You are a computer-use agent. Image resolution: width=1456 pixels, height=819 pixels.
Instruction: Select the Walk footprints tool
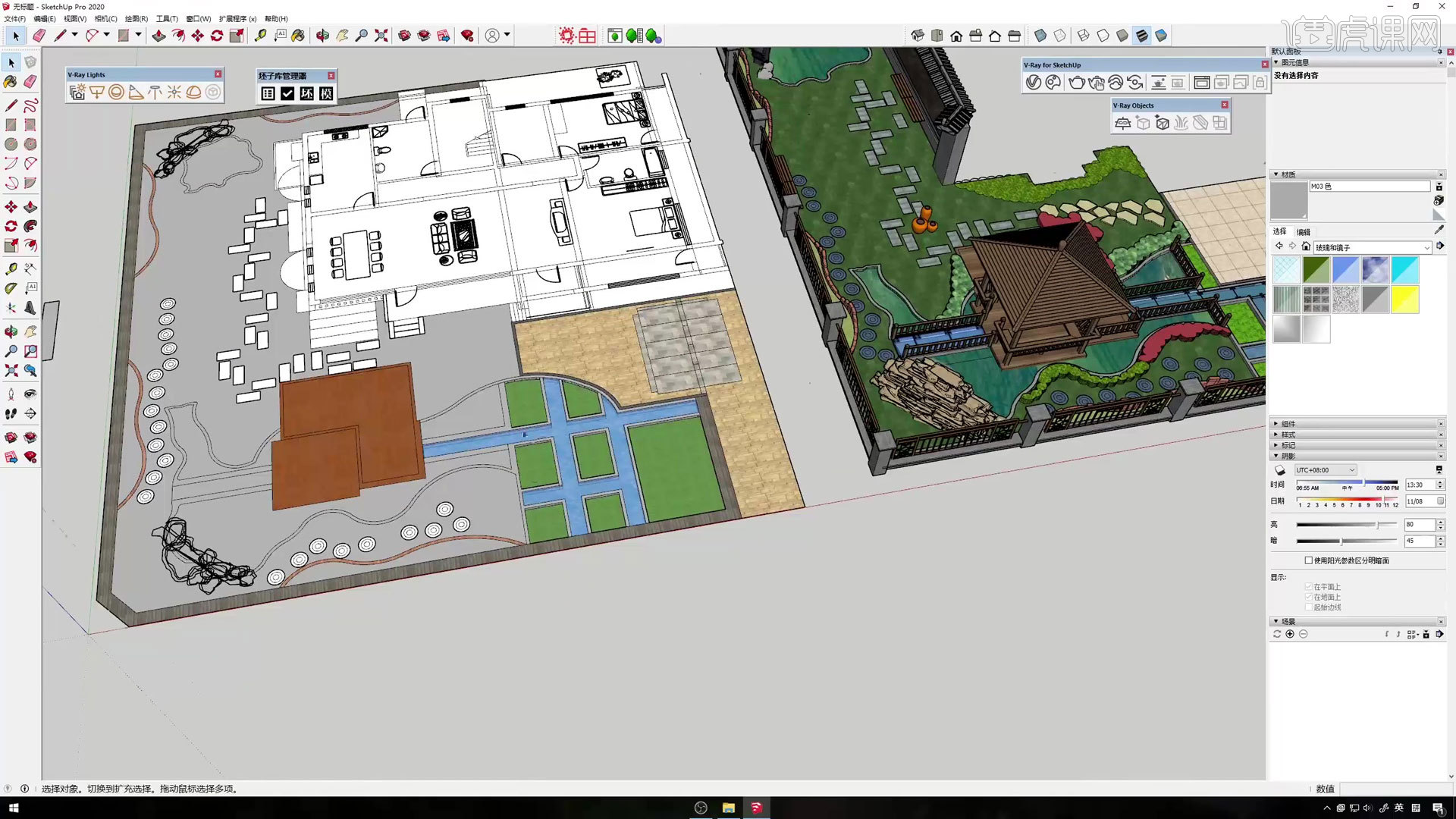pyautogui.click(x=11, y=414)
